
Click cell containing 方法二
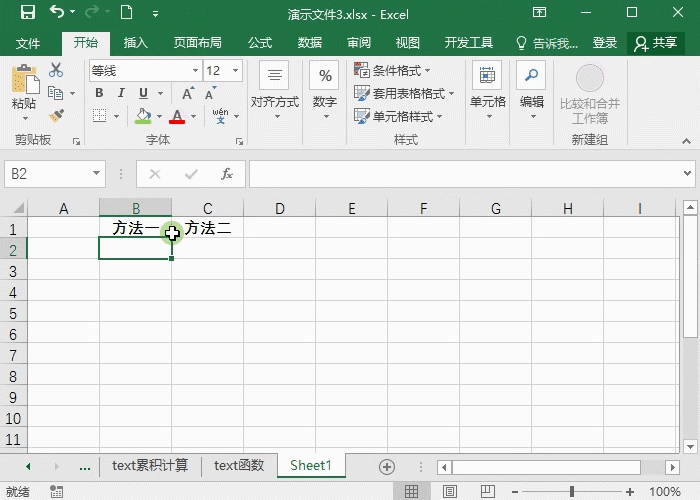208,228
